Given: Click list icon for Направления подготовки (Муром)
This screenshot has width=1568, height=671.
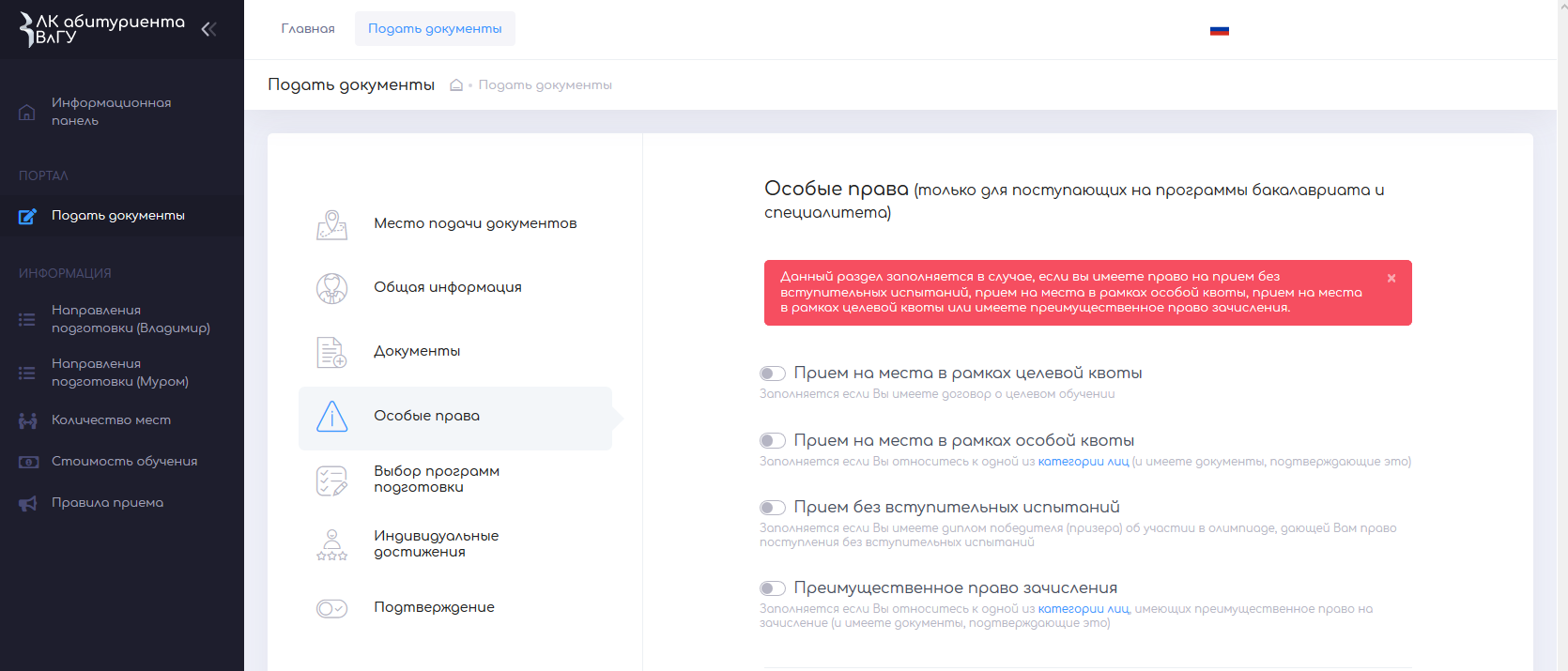Looking at the screenshot, I should click(x=27, y=373).
